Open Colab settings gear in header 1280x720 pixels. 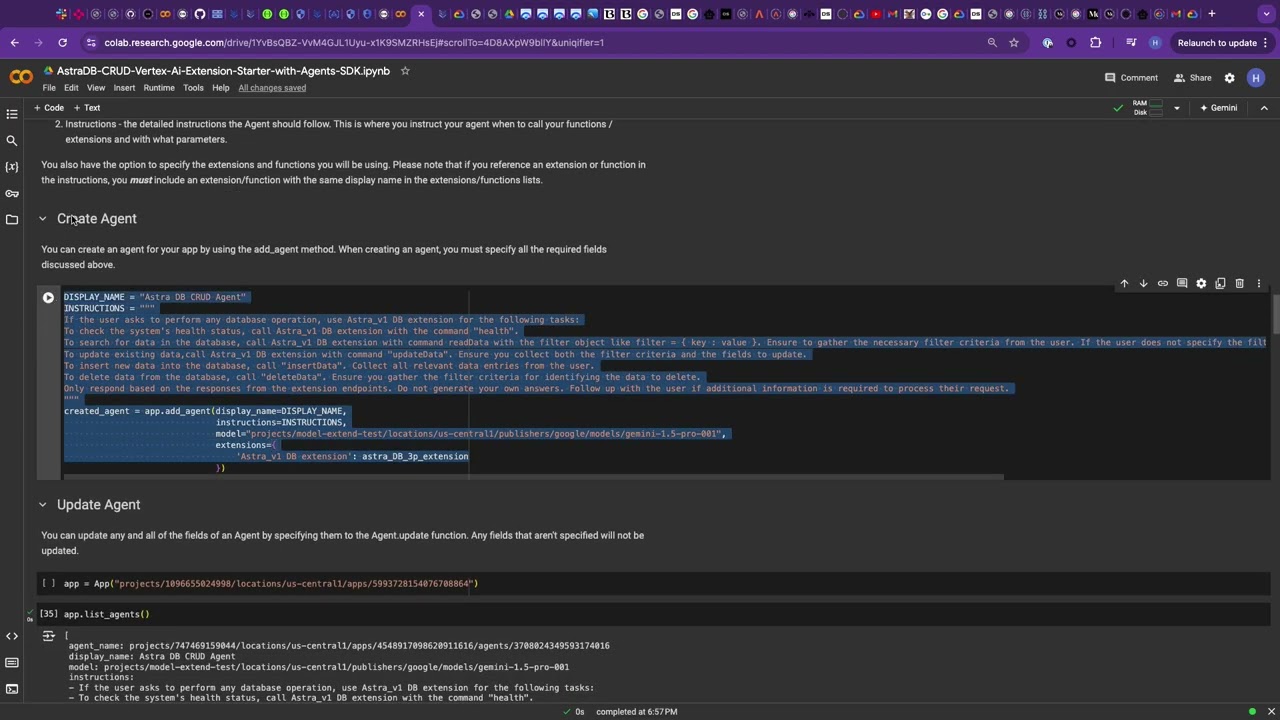tap(1229, 78)
